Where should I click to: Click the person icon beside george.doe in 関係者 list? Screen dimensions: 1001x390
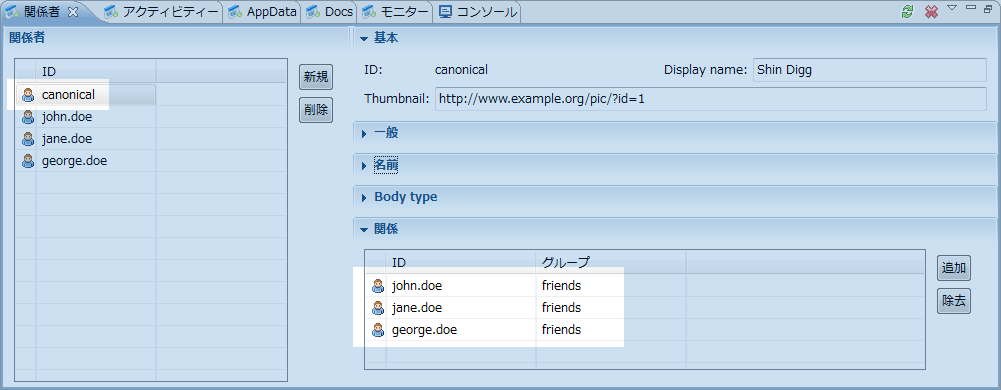tap(27, 161)
